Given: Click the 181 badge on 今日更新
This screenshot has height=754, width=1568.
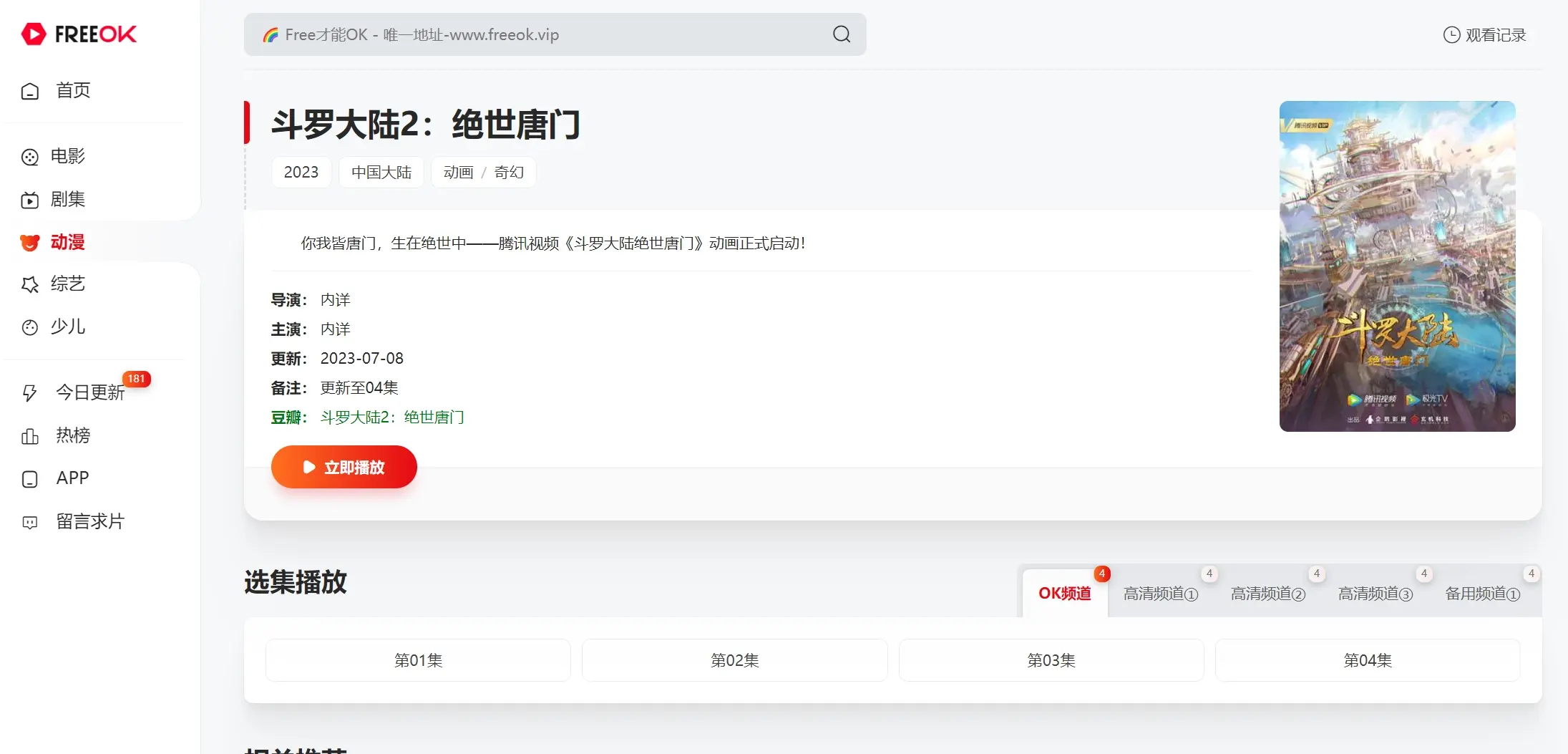Looking at the screenshot, I should tap(136, 379).
